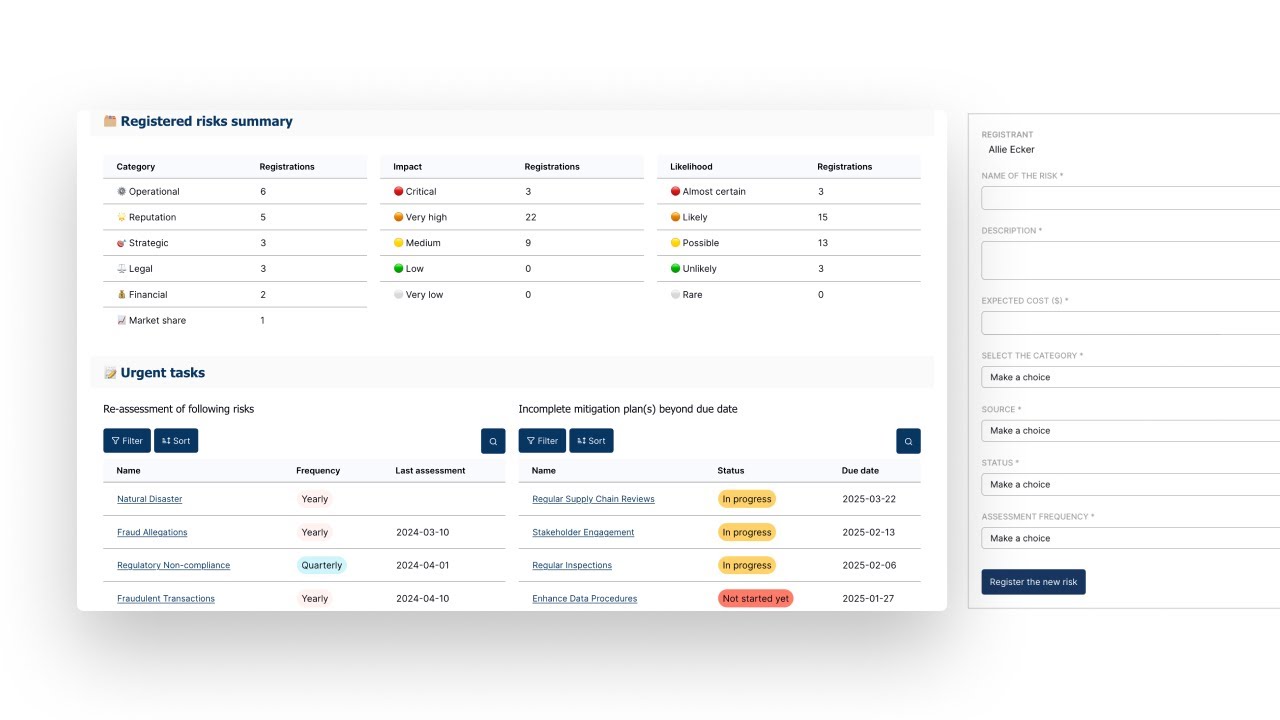This screenshot has width=1280, height=720.
Task: Open Regular Inspections plan link
Action: pyautogui.click(x=572, y=565)
